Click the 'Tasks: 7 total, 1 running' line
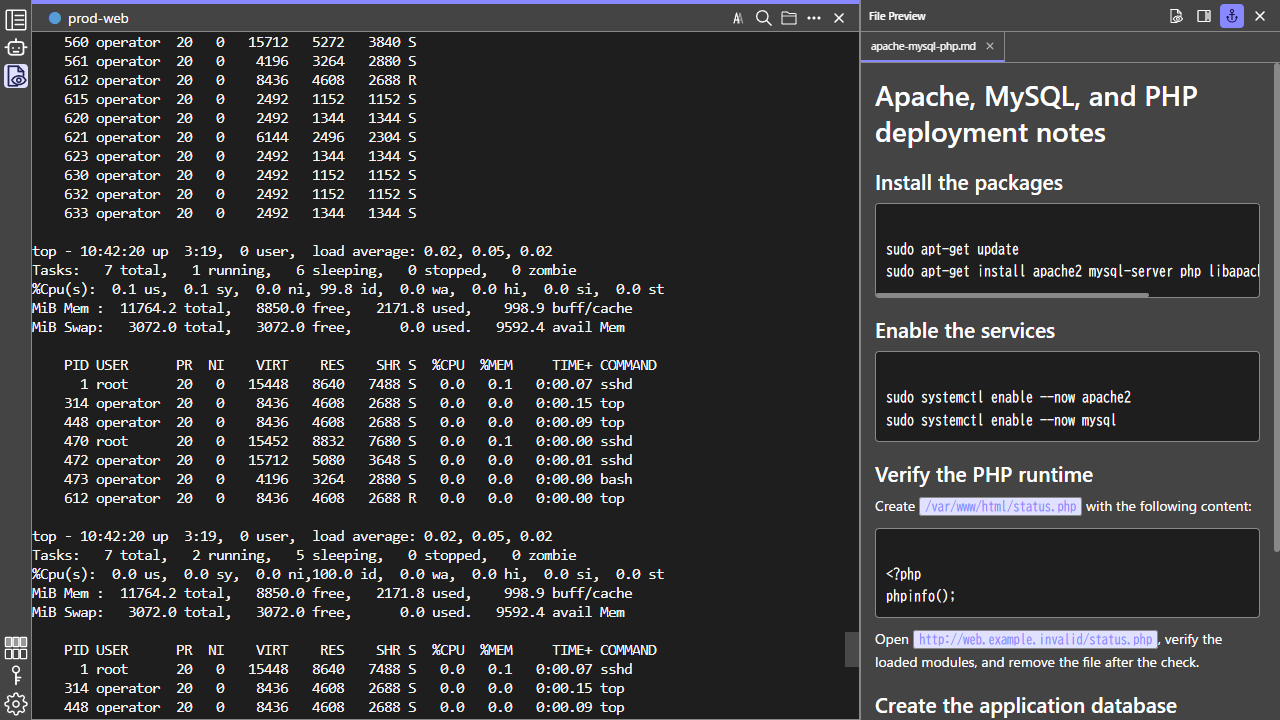Screen dimensions: 1280x720 tap(304, 270)
